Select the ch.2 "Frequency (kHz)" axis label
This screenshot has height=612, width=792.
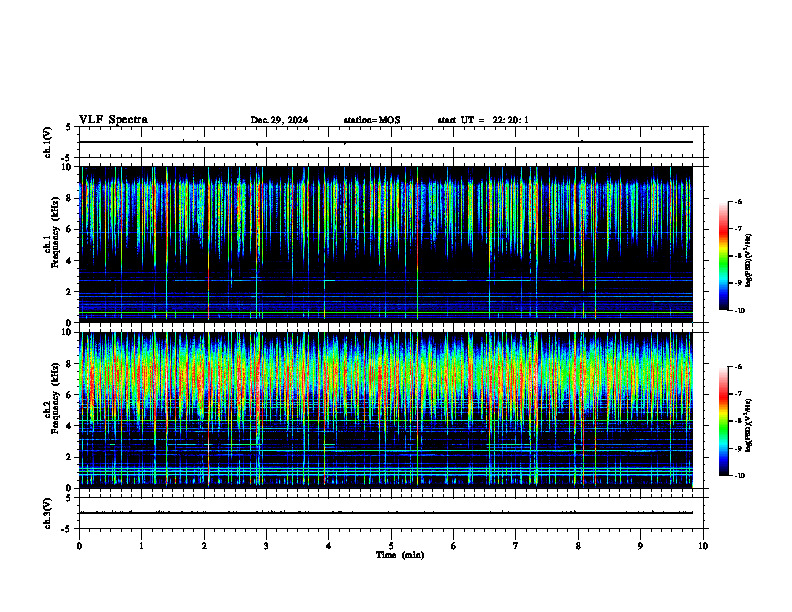click(x=56, y=397)
